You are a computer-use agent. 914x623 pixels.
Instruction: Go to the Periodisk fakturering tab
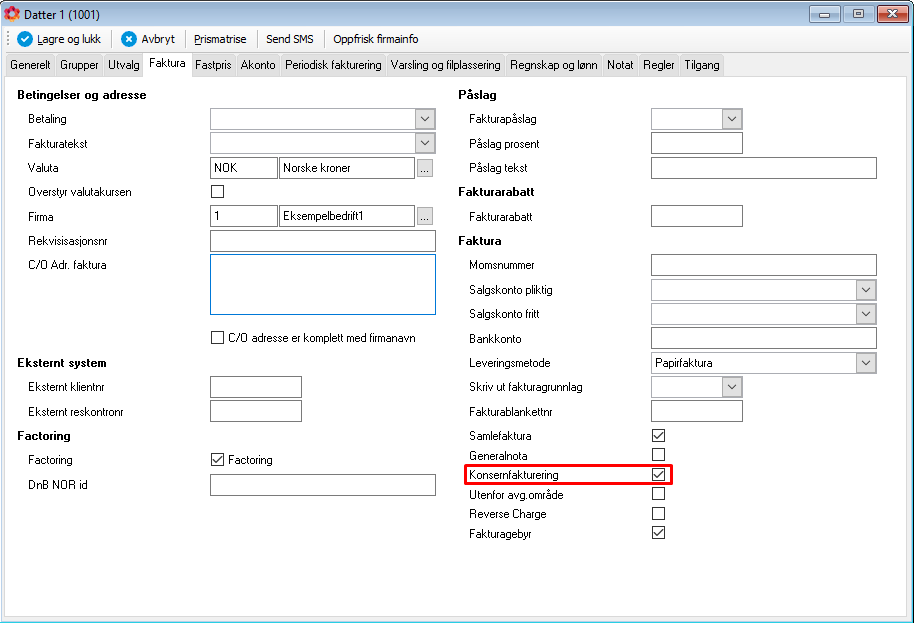pyautogui.click(x=333, y=65)
